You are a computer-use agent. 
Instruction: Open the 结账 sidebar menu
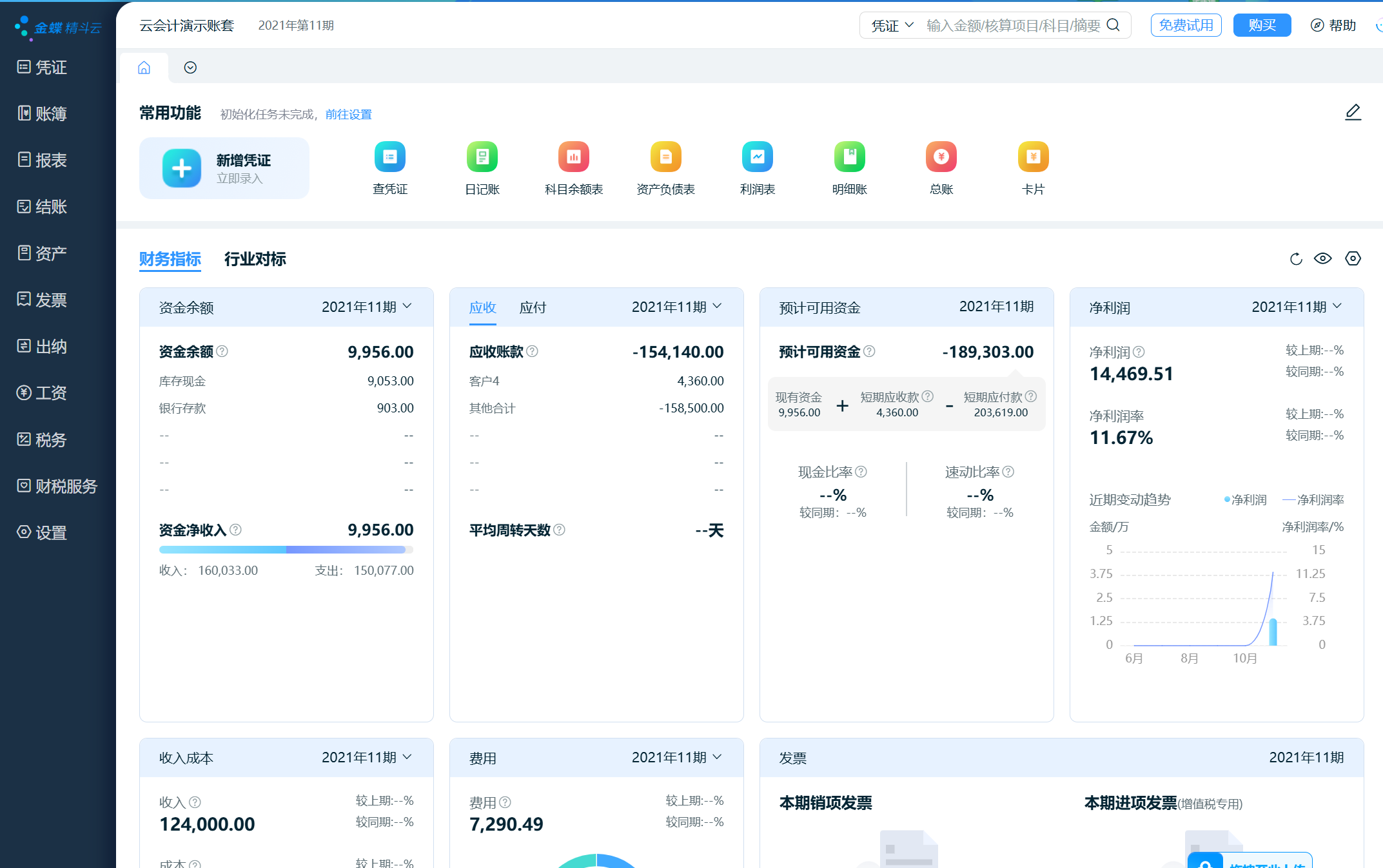click(x=42, y=206)
